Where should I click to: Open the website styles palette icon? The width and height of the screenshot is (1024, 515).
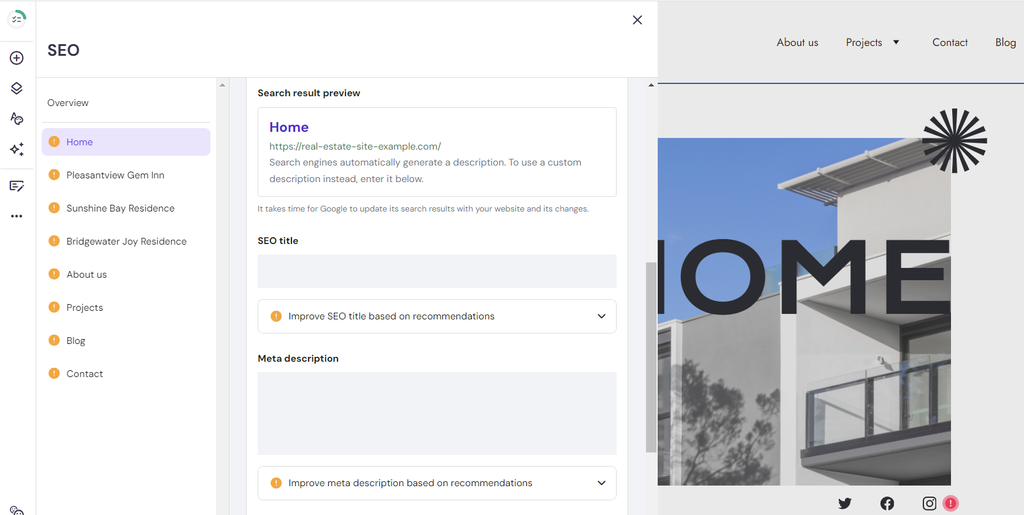pos(17,118)
